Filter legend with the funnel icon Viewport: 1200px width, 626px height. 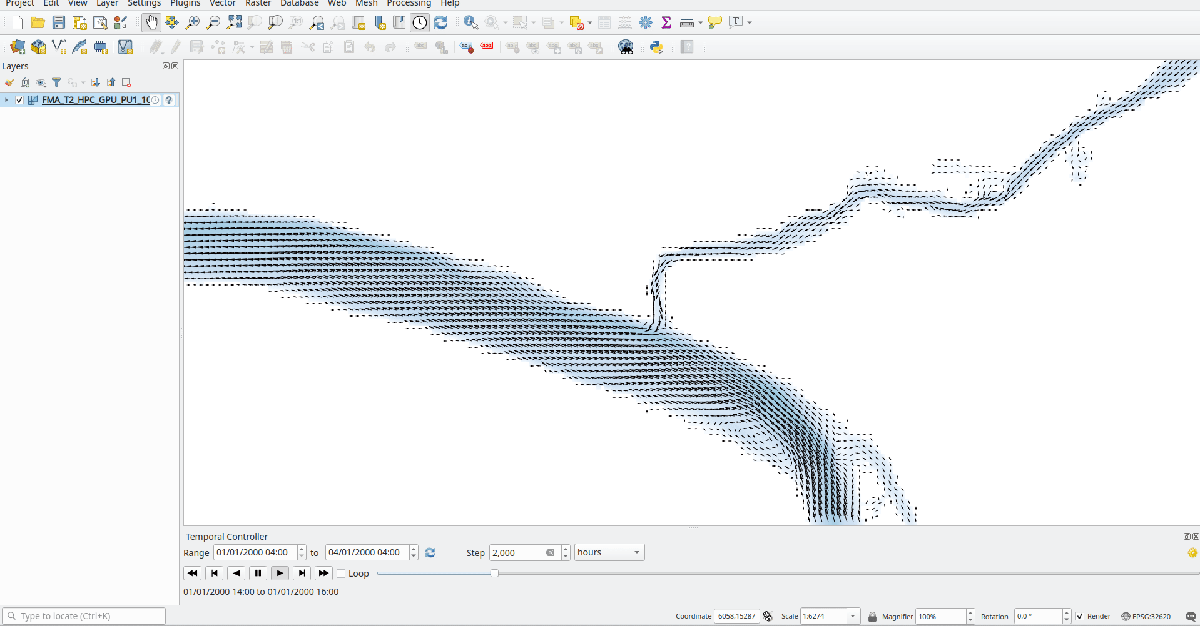pos(56,83)
